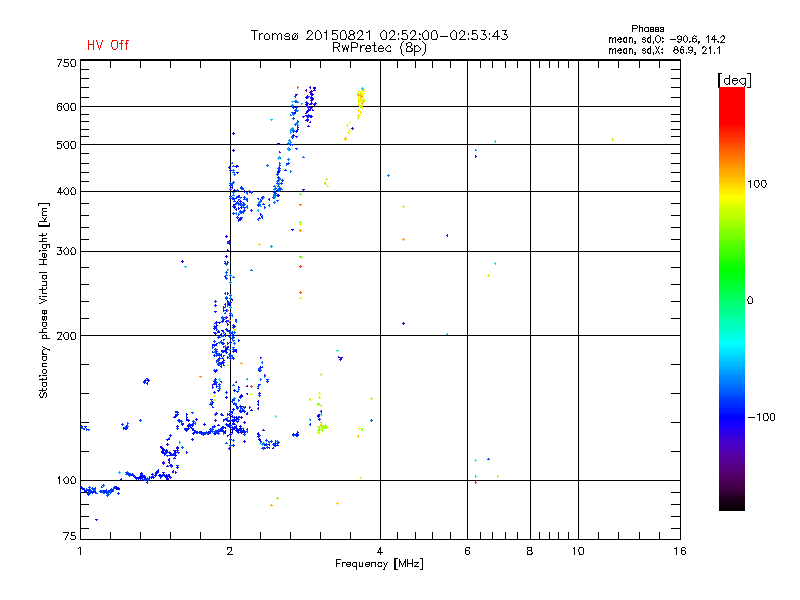This screenshot has width=800, height=600.
Task: Click the y-axis '400' tick label
Action: click(66, 192)
